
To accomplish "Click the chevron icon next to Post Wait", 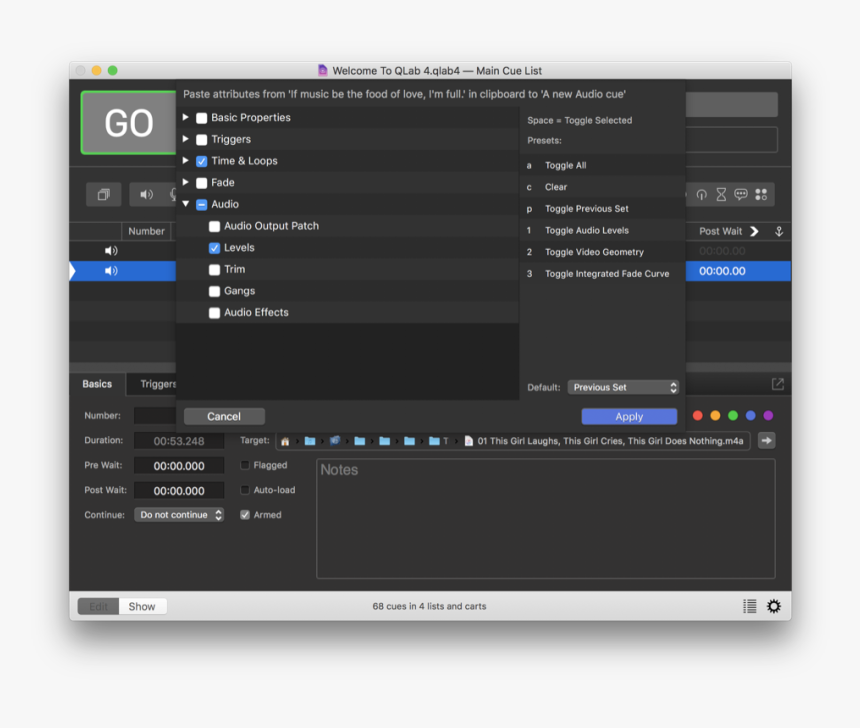I will tap(754, 232).
